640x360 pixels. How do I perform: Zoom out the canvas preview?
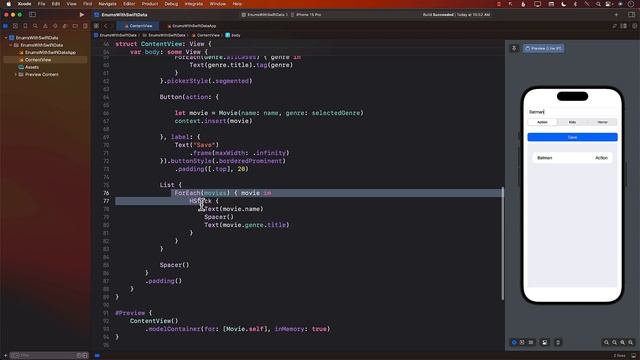pos(606,342)
